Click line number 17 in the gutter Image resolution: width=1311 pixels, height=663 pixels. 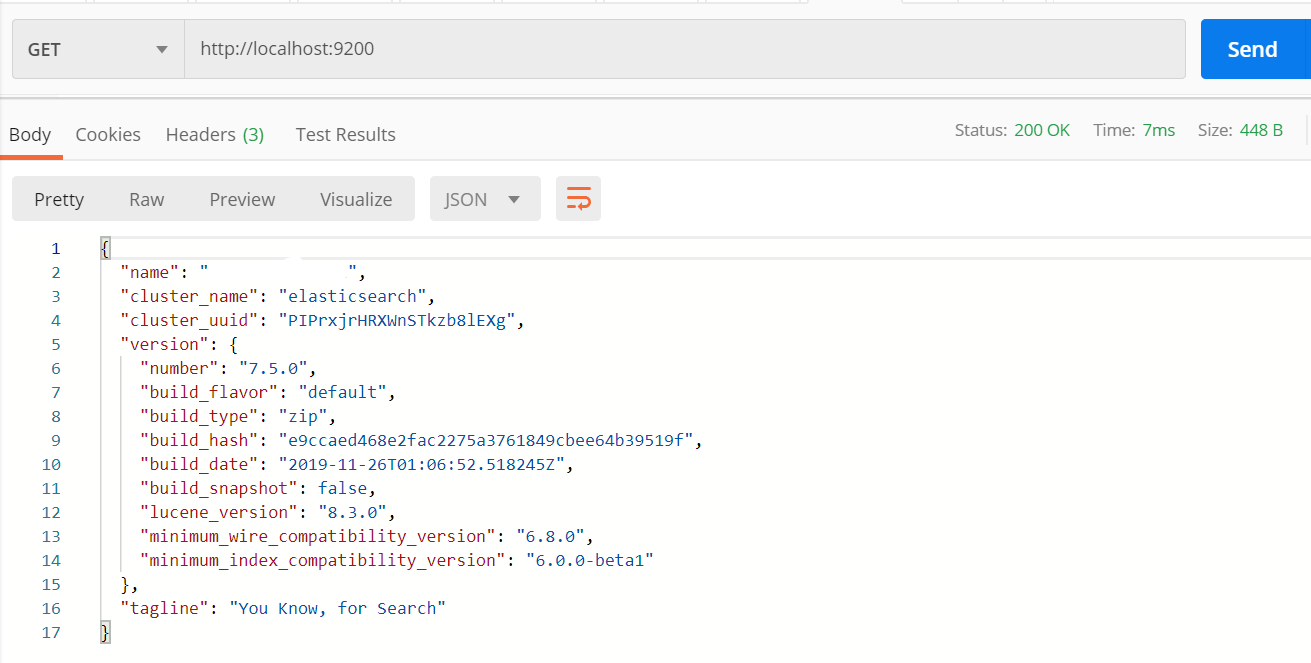(51, 632)
